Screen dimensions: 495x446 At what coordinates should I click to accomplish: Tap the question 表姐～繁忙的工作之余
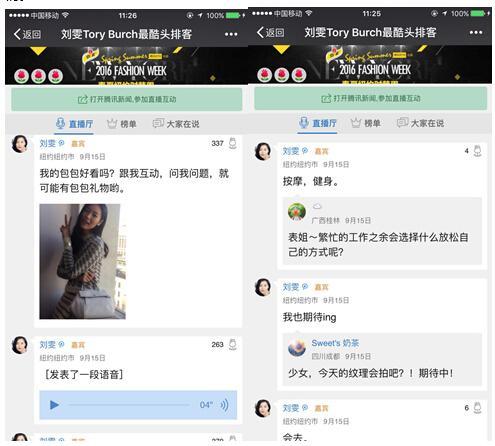[378, 245]
